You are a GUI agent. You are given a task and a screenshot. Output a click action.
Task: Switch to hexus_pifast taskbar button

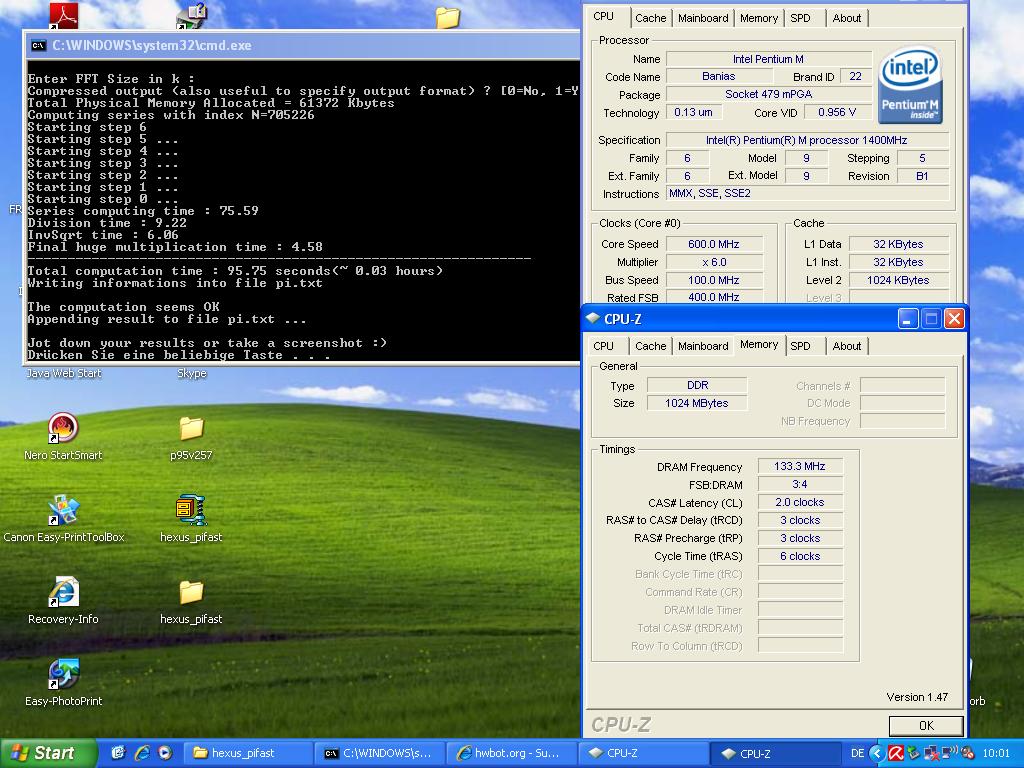pos(248,753)
